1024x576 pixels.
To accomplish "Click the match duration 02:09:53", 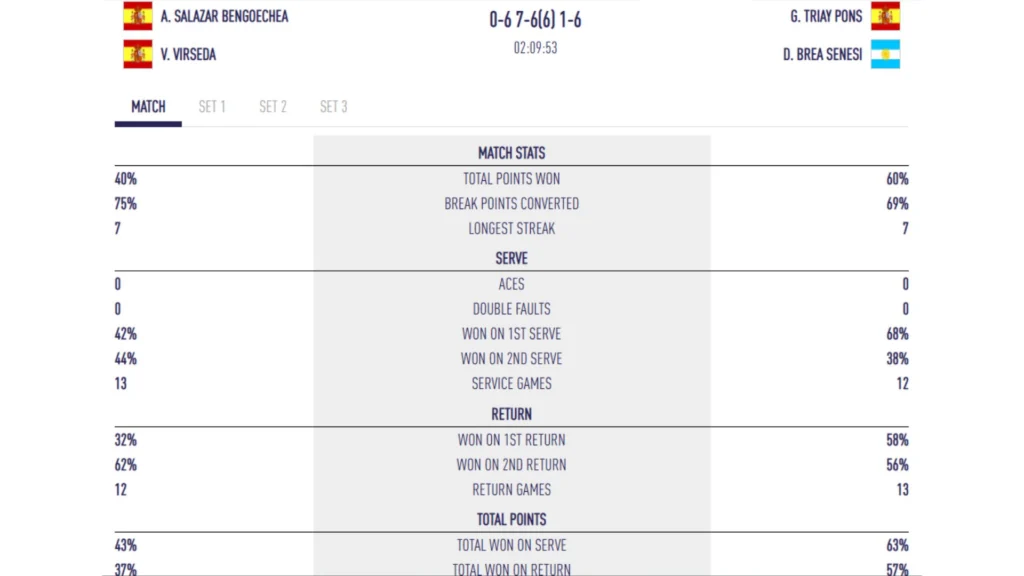I will (535, 47).
